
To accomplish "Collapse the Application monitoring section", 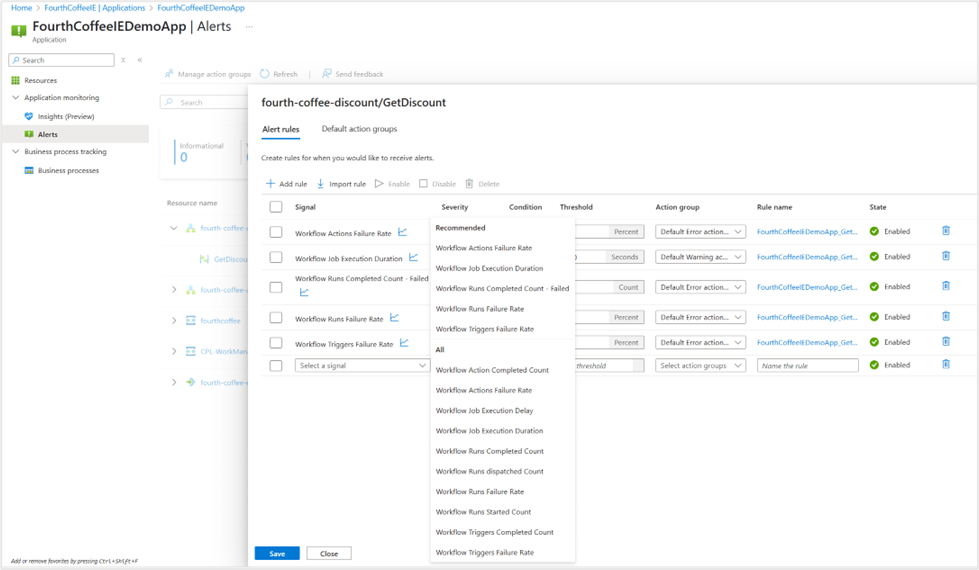I will (x=16, y=97).
